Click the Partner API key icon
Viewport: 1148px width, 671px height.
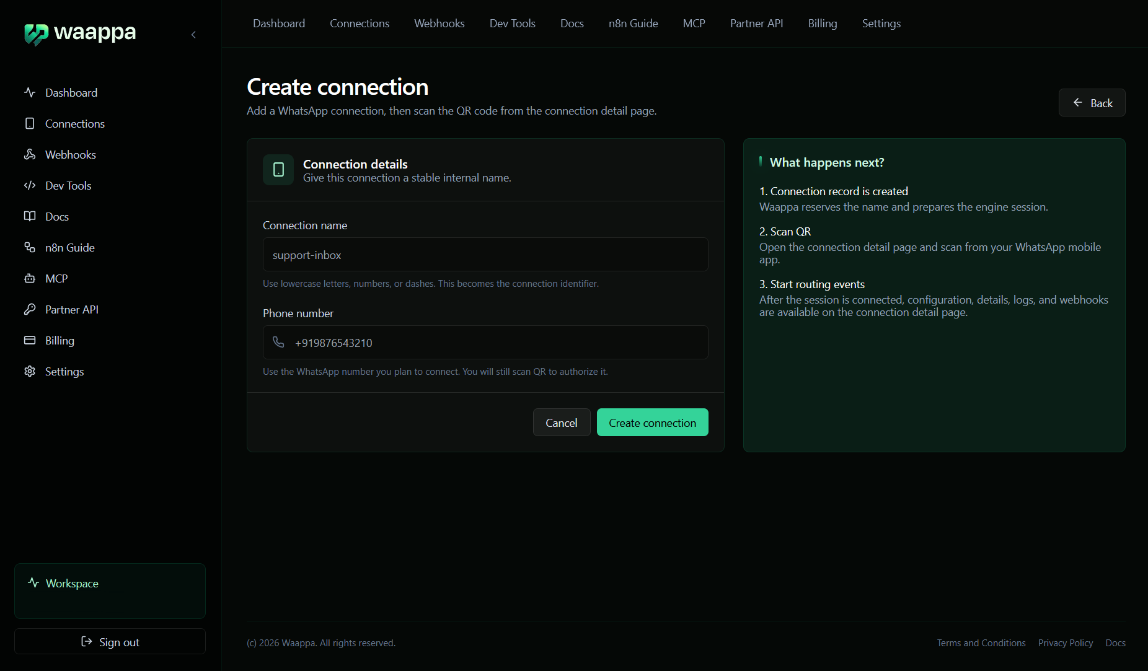coord(29,309)
